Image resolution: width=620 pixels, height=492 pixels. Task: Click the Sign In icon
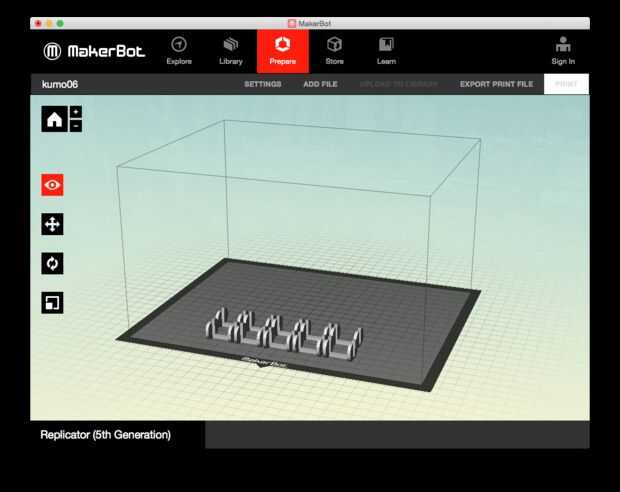click(x=563, y=51)
